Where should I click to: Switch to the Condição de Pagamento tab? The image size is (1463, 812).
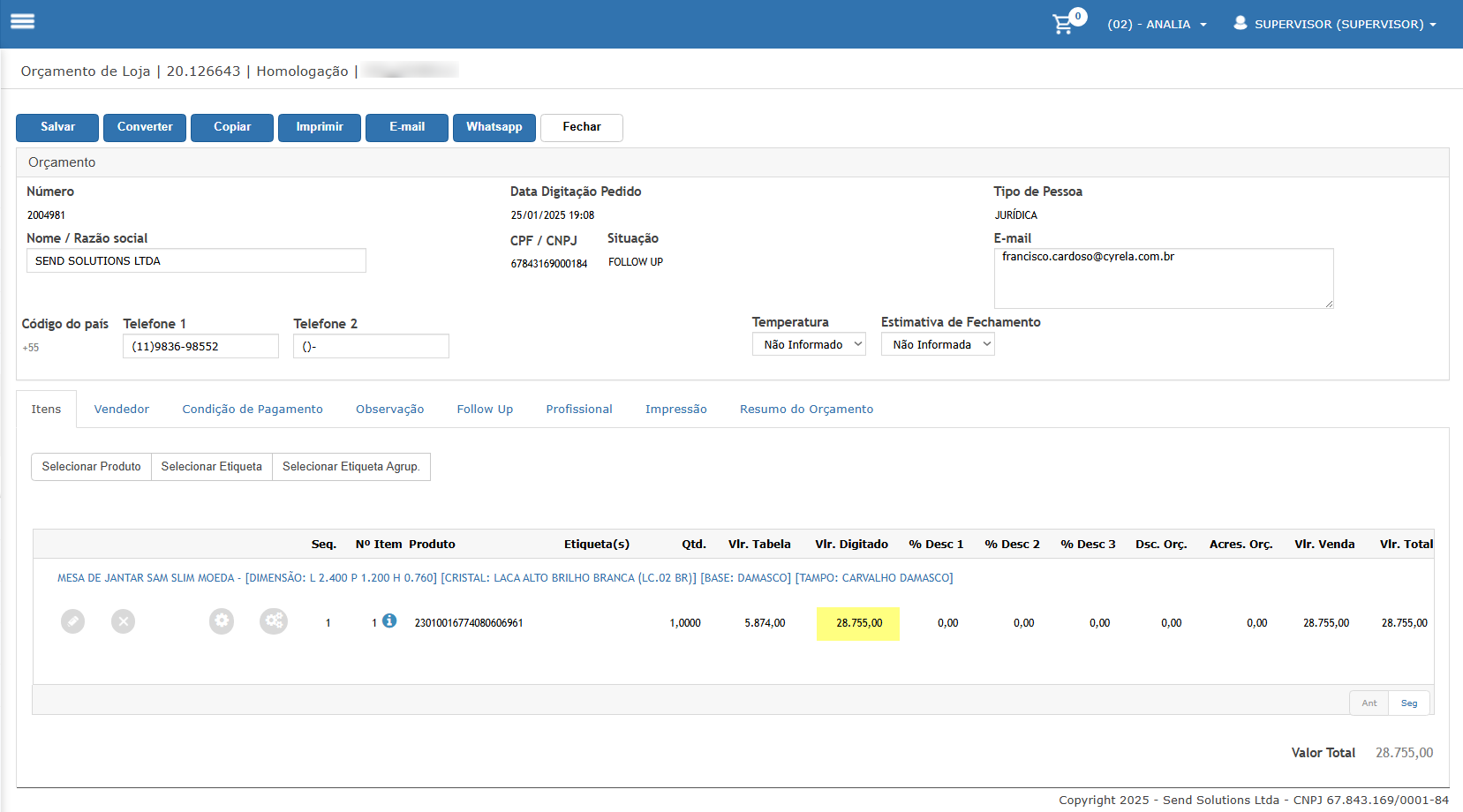pos(253,410)
